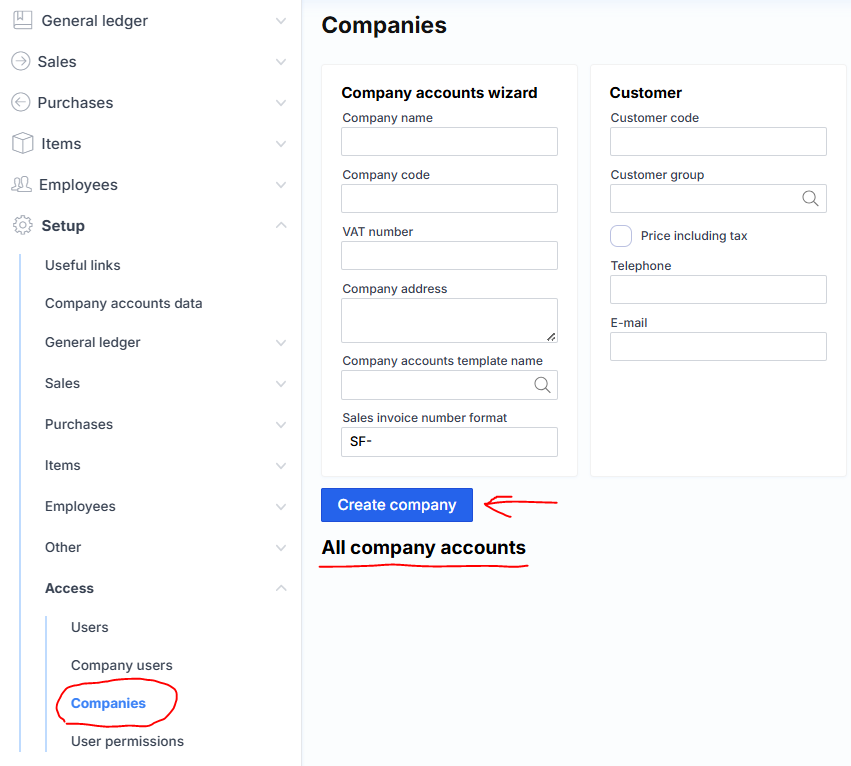Viewport: 851px width, 766px height.
Task: Click the Employees people icon
Action: (21, 184)
